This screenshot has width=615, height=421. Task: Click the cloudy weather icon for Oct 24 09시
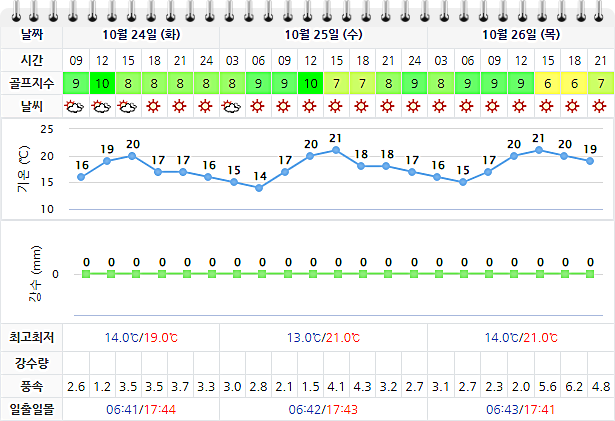pyautogui.click(x=75, y=106)
